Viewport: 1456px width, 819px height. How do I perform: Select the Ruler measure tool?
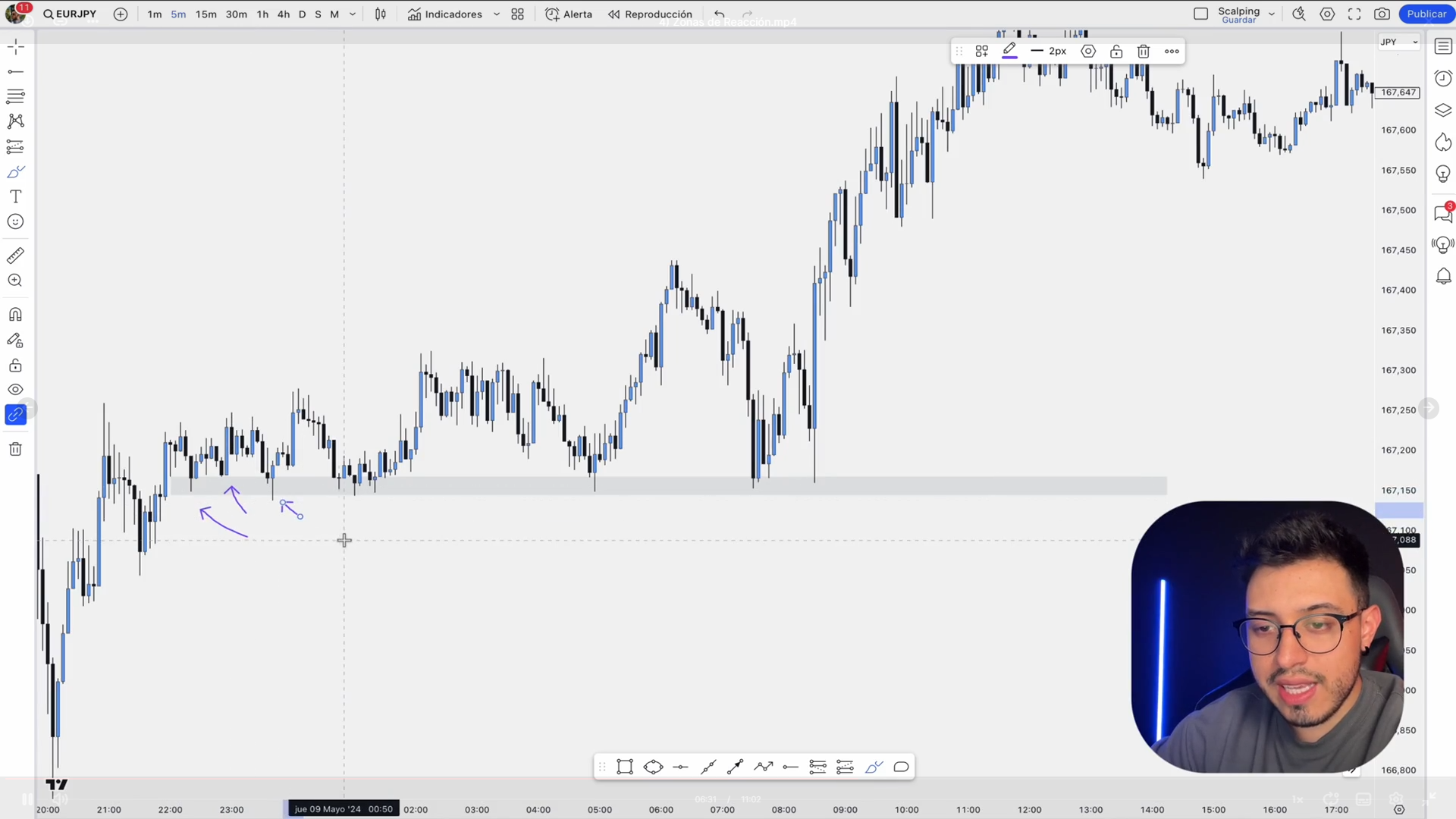click(x=15, y=256)
